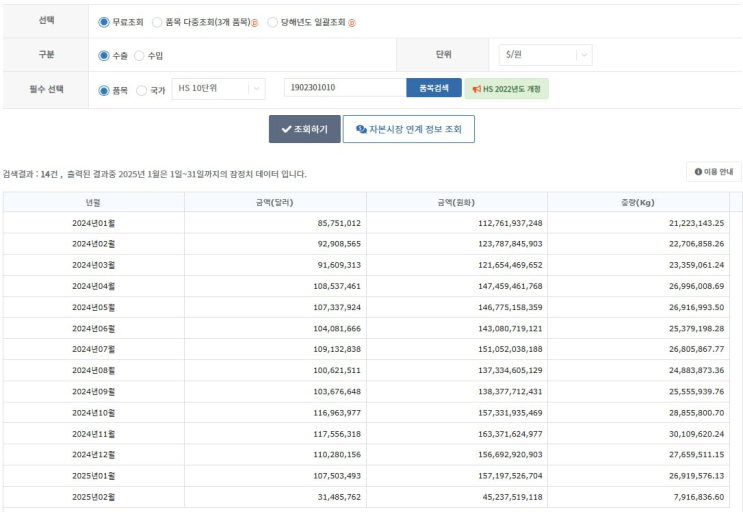This screenshot has width=743, height=512.
Task: Click the dollar value 85,751,012
Action: coord(339,223)
